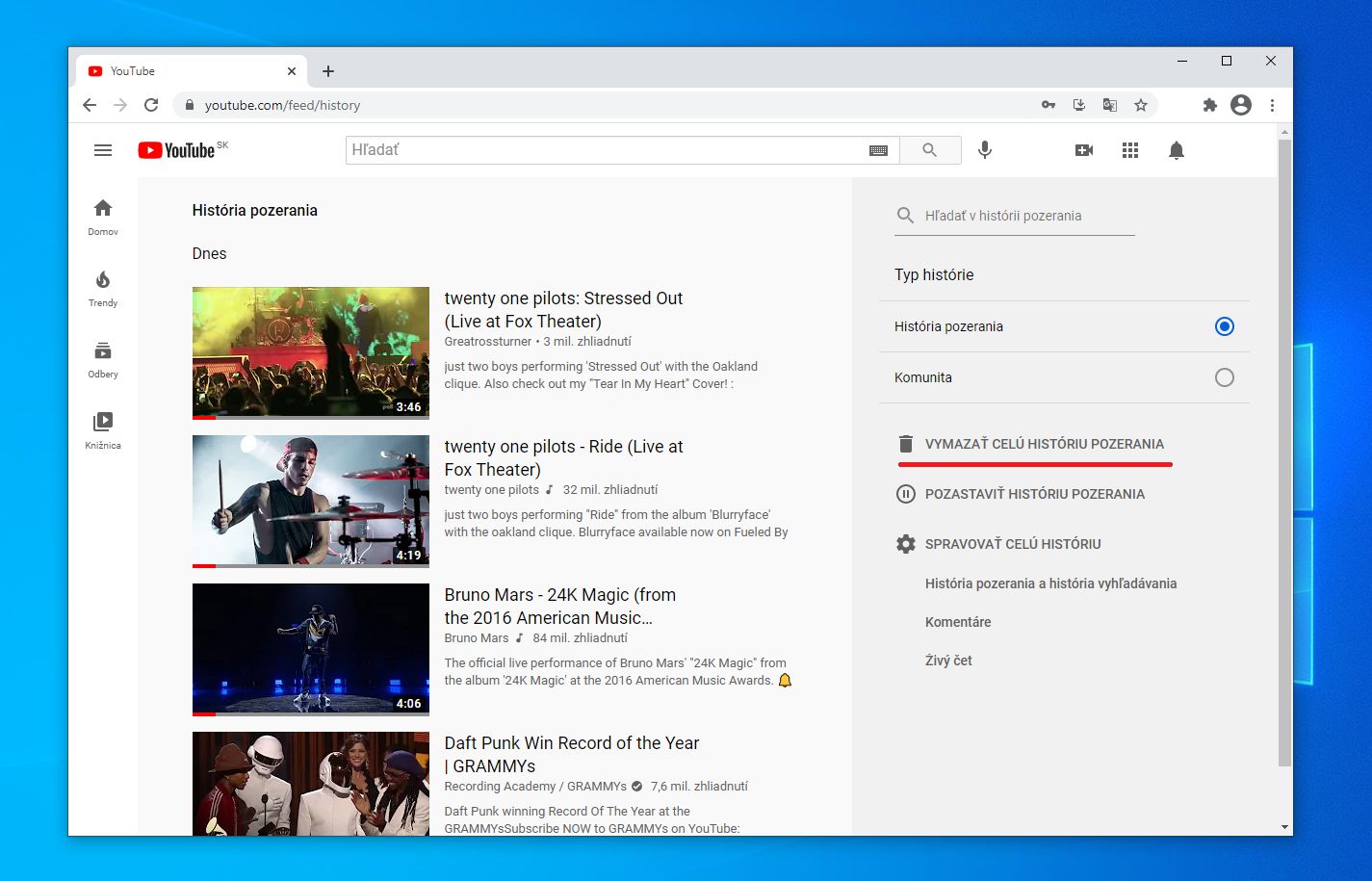Click the translate page icon
Image resolution: width=1372 pixels, height=881 pixels.
point(1110,105)
